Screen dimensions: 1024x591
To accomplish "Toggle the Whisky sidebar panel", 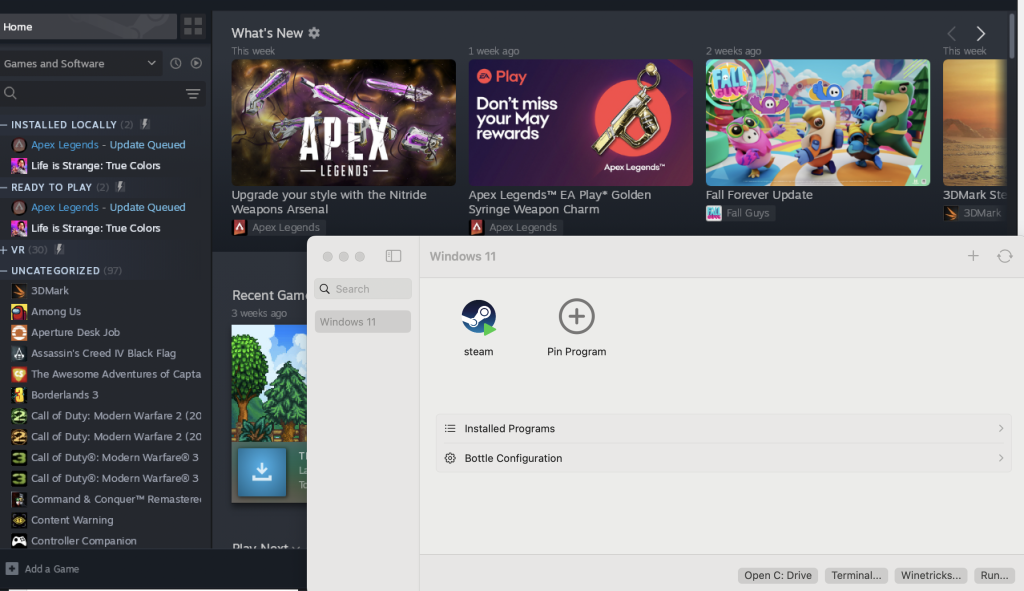I will (393, 256).
